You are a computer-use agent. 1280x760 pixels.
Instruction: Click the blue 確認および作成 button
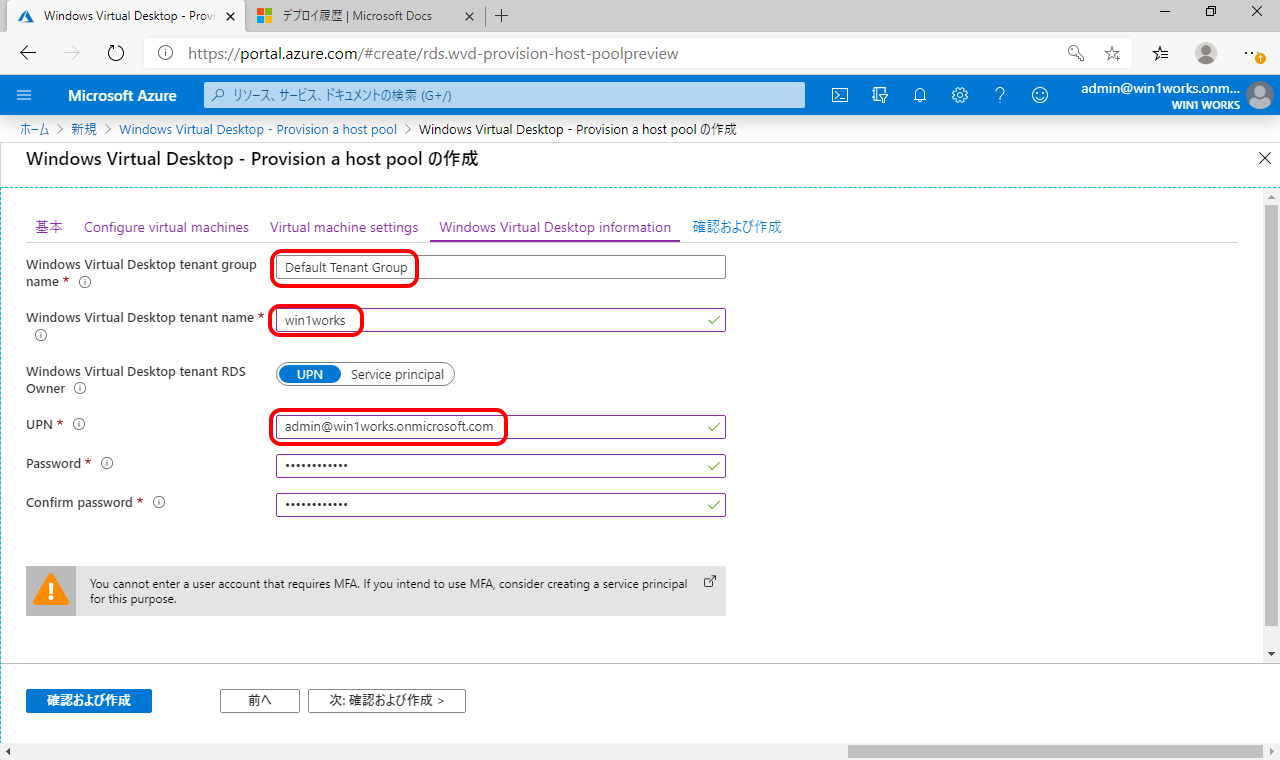coord(89,700)
